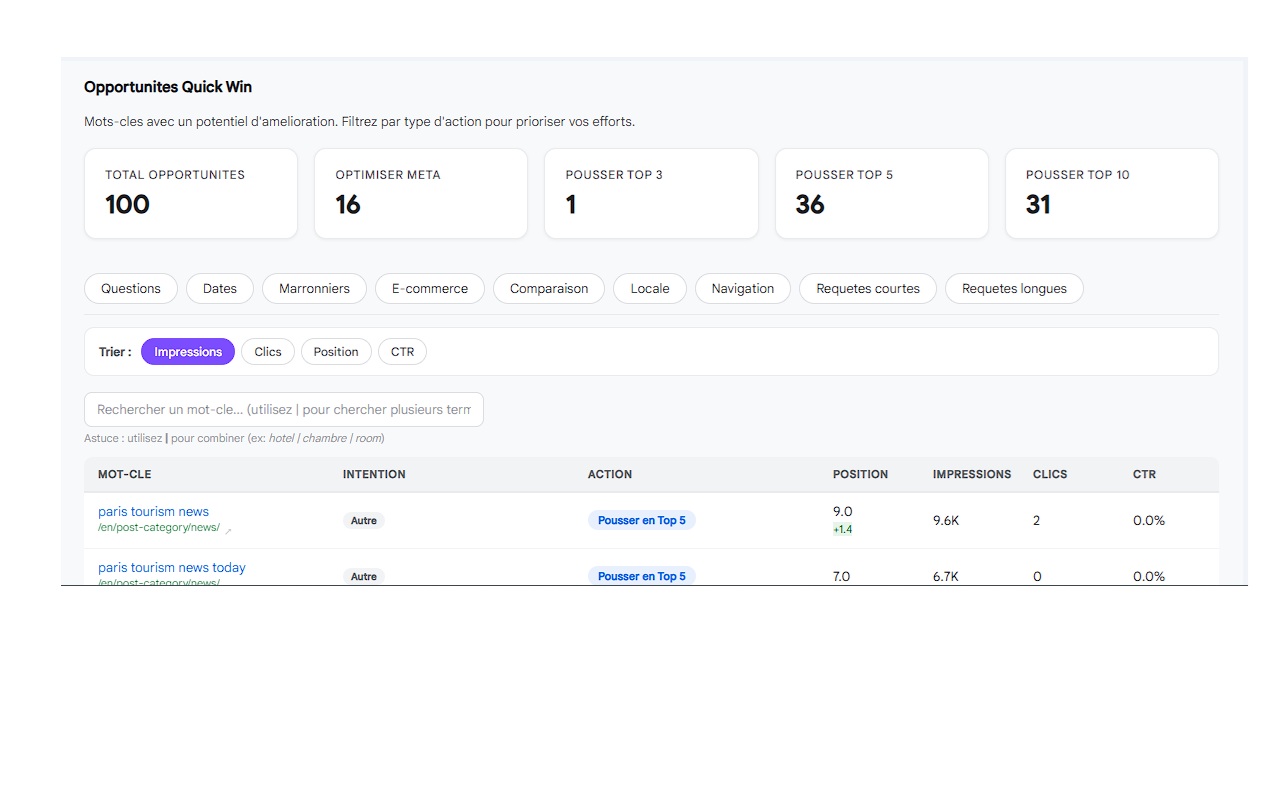Select the Impressions sort option
The image size is (1280, 800).
[x=187, y=351]
